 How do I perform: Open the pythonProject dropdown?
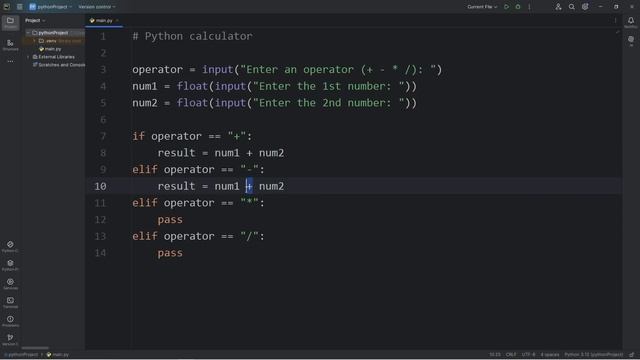click(54, 7)
